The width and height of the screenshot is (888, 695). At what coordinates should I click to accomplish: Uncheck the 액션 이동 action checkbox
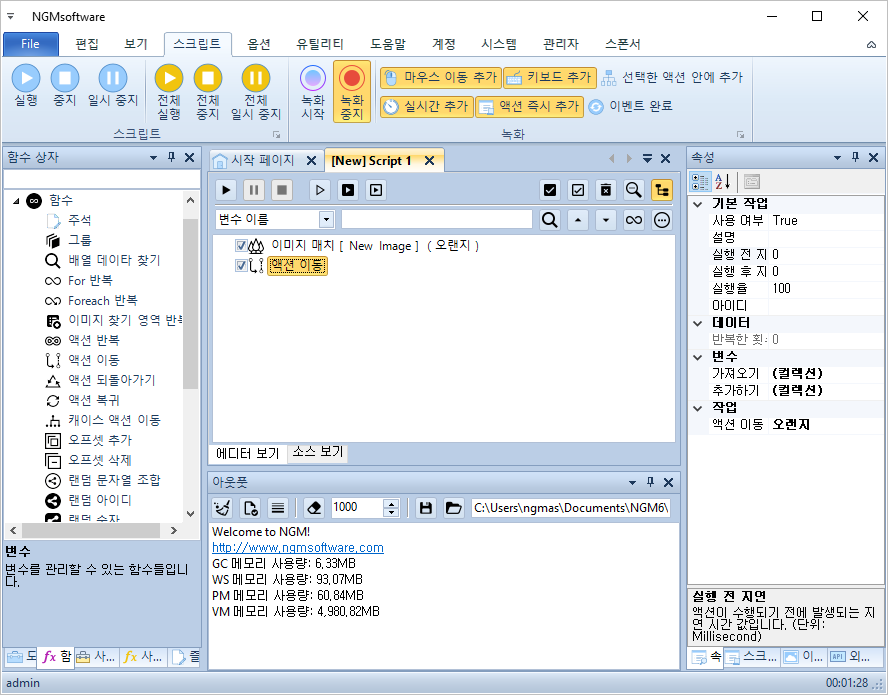click(x=241, y=265)
